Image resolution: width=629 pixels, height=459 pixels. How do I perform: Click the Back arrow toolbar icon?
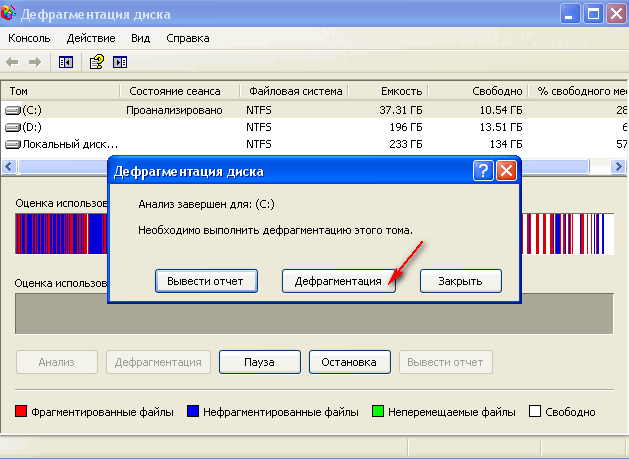point(14,62)
